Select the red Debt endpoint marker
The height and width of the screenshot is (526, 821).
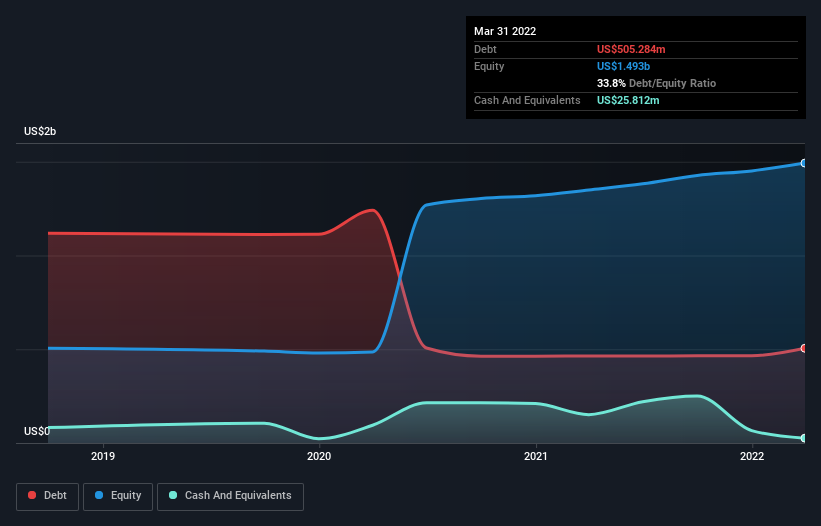804,349
